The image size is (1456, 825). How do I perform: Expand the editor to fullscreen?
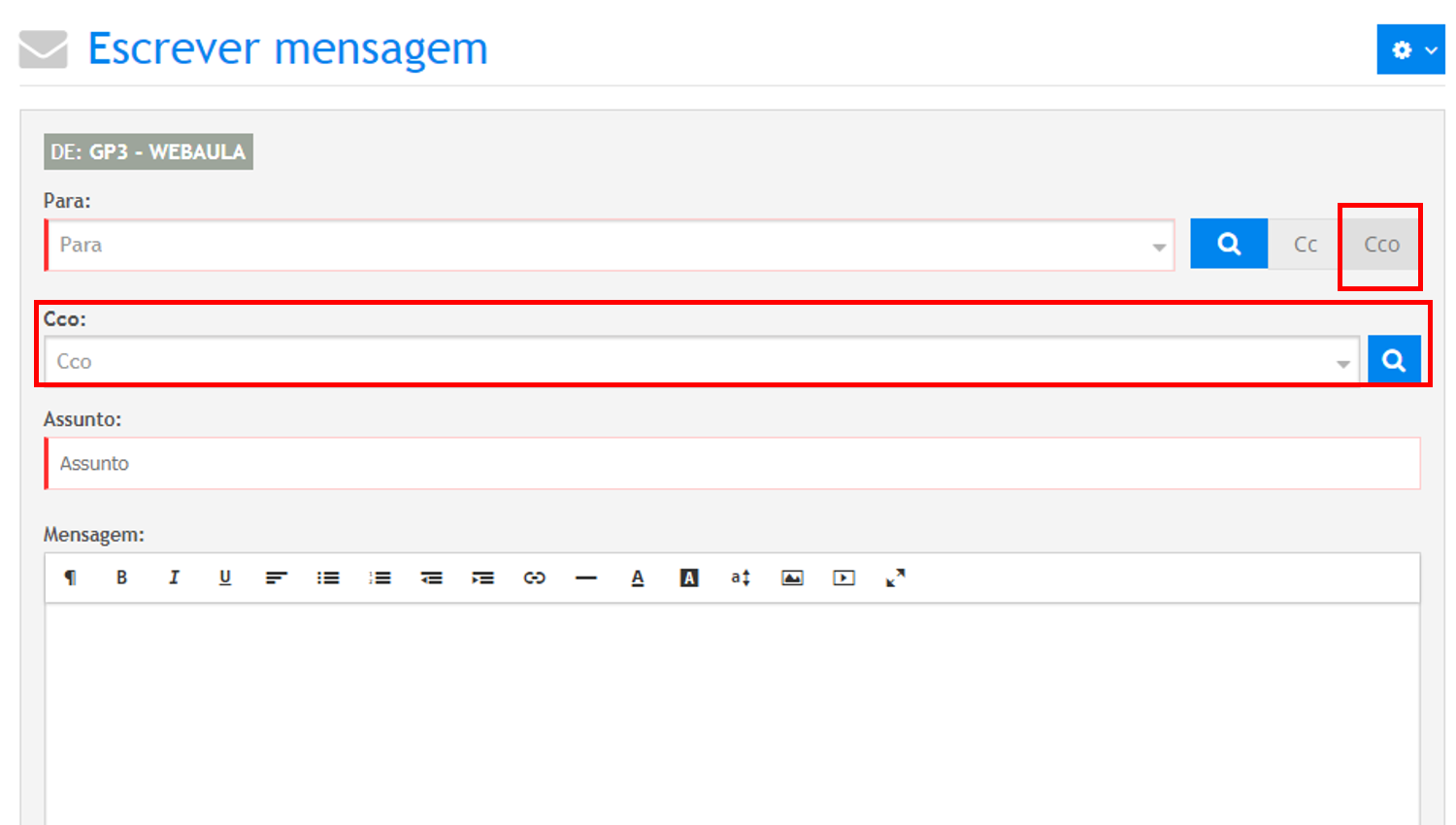click(895, 577)
